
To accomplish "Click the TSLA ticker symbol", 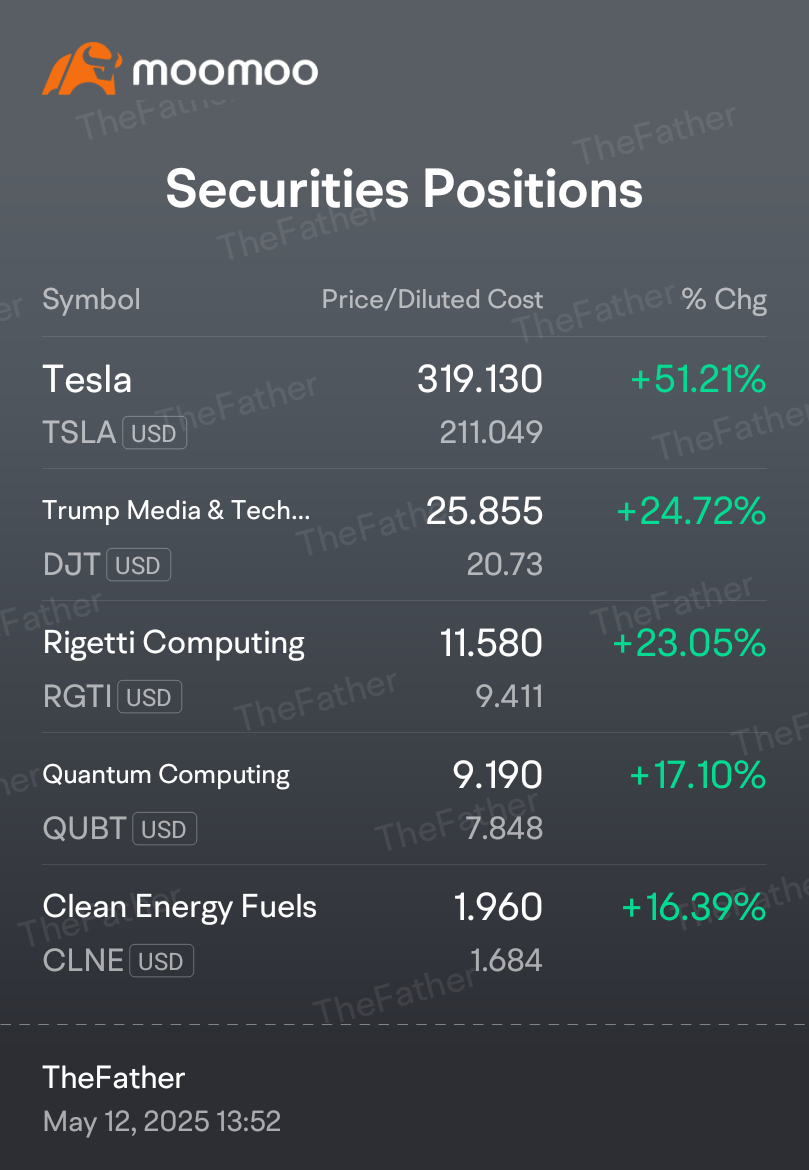I will point(79,433).
